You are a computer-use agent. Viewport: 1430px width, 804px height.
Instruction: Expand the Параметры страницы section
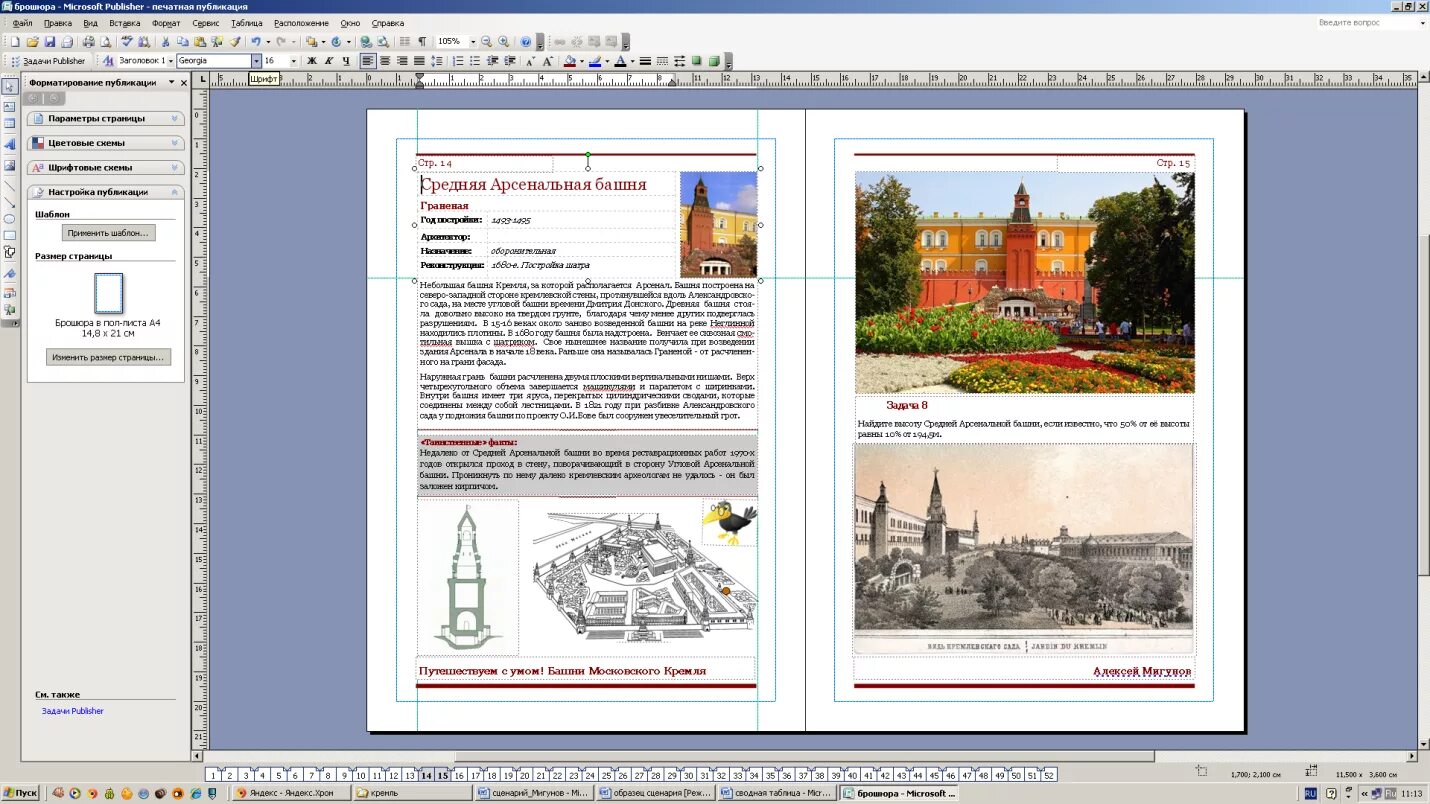105,118
